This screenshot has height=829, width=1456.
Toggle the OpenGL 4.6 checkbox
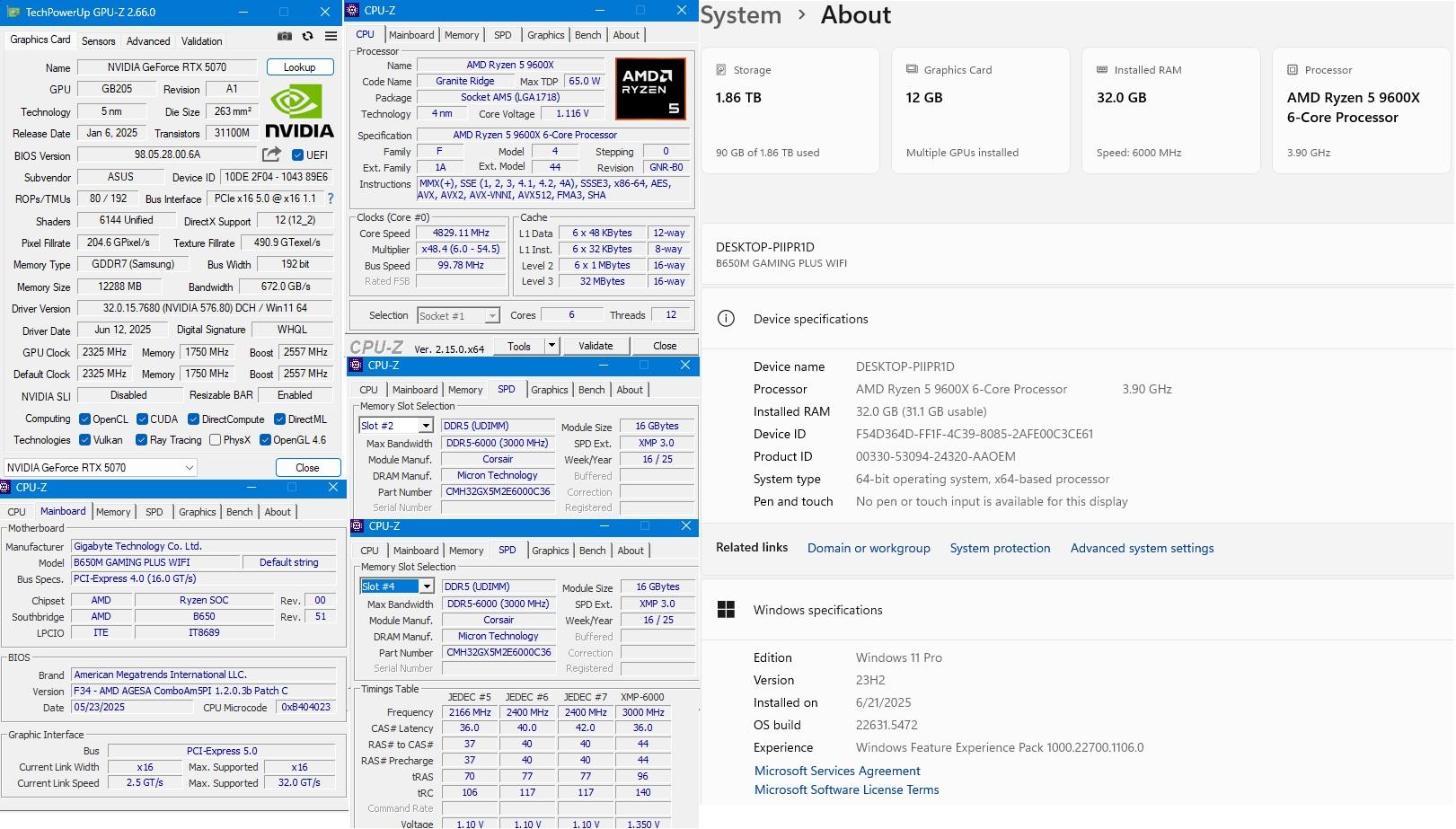265,439
